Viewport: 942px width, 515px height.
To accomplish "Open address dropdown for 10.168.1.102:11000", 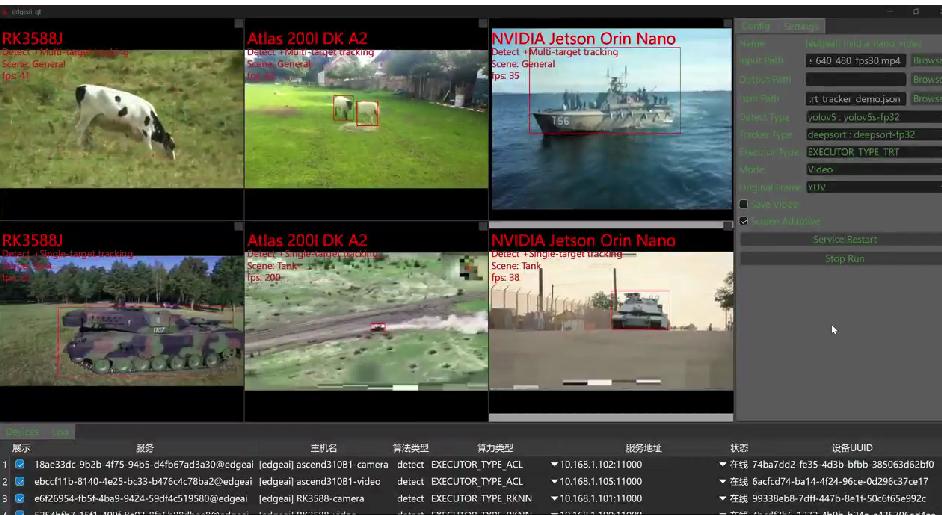I will pyautogui.click(x=554, y=465).
